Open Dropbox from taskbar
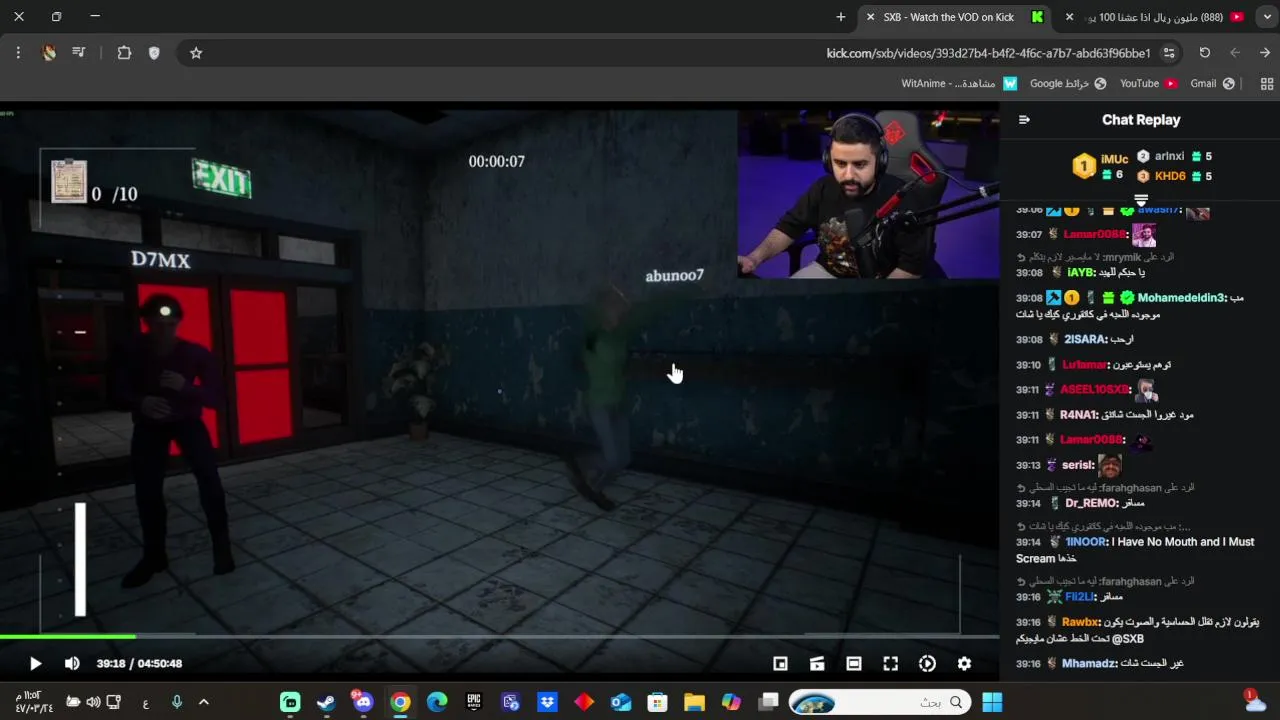Viewport: 1280px width, 720px height. coord(547,702)
